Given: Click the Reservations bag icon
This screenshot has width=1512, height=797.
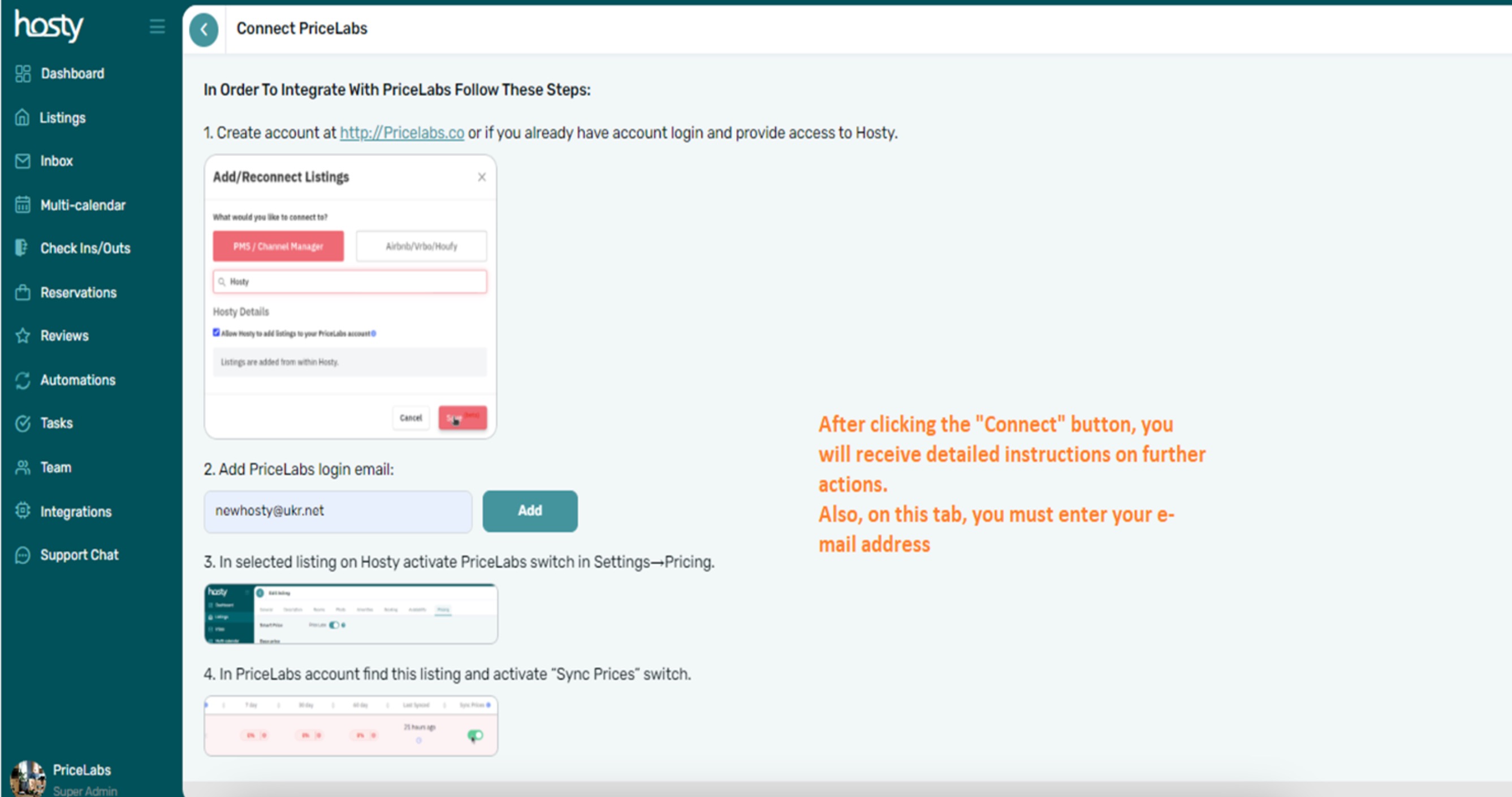Looking at the screenshot, I should [22, 292].
